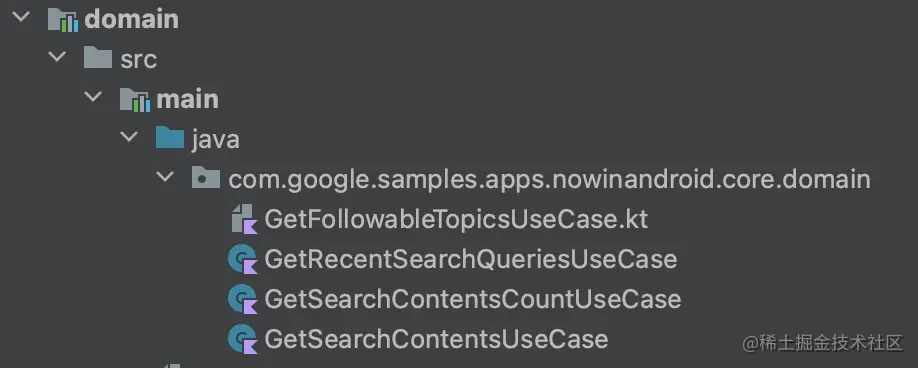The width and height of the screenshot is (918, 368).
Task: Open GetSearchContentsUseCase class
Action: [436, 339]
